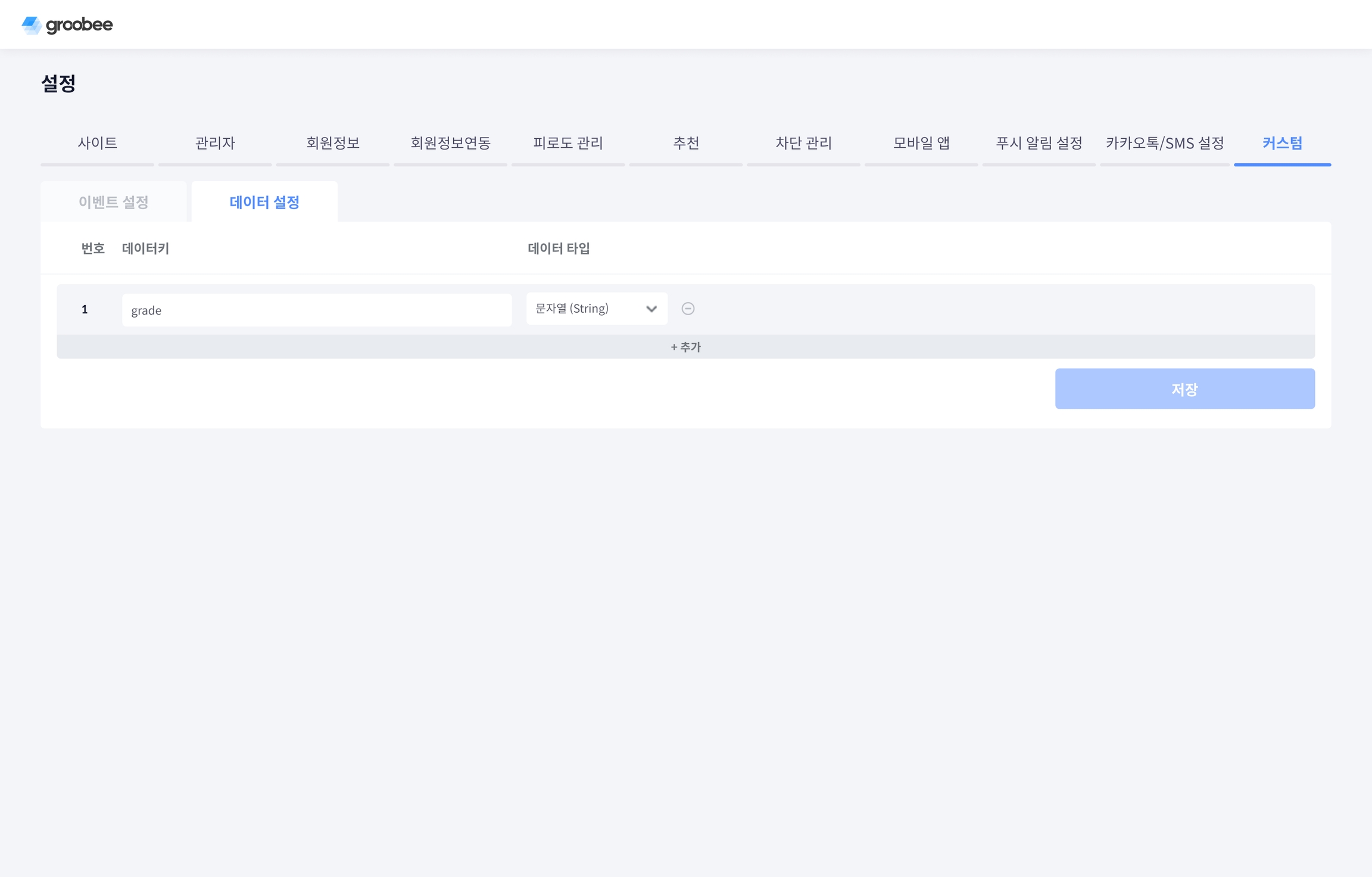The width and height of the screenshot is (1372, 877).
Task: Switch to 푸시 알림 설정 tab
Action: pos(1039,143)
